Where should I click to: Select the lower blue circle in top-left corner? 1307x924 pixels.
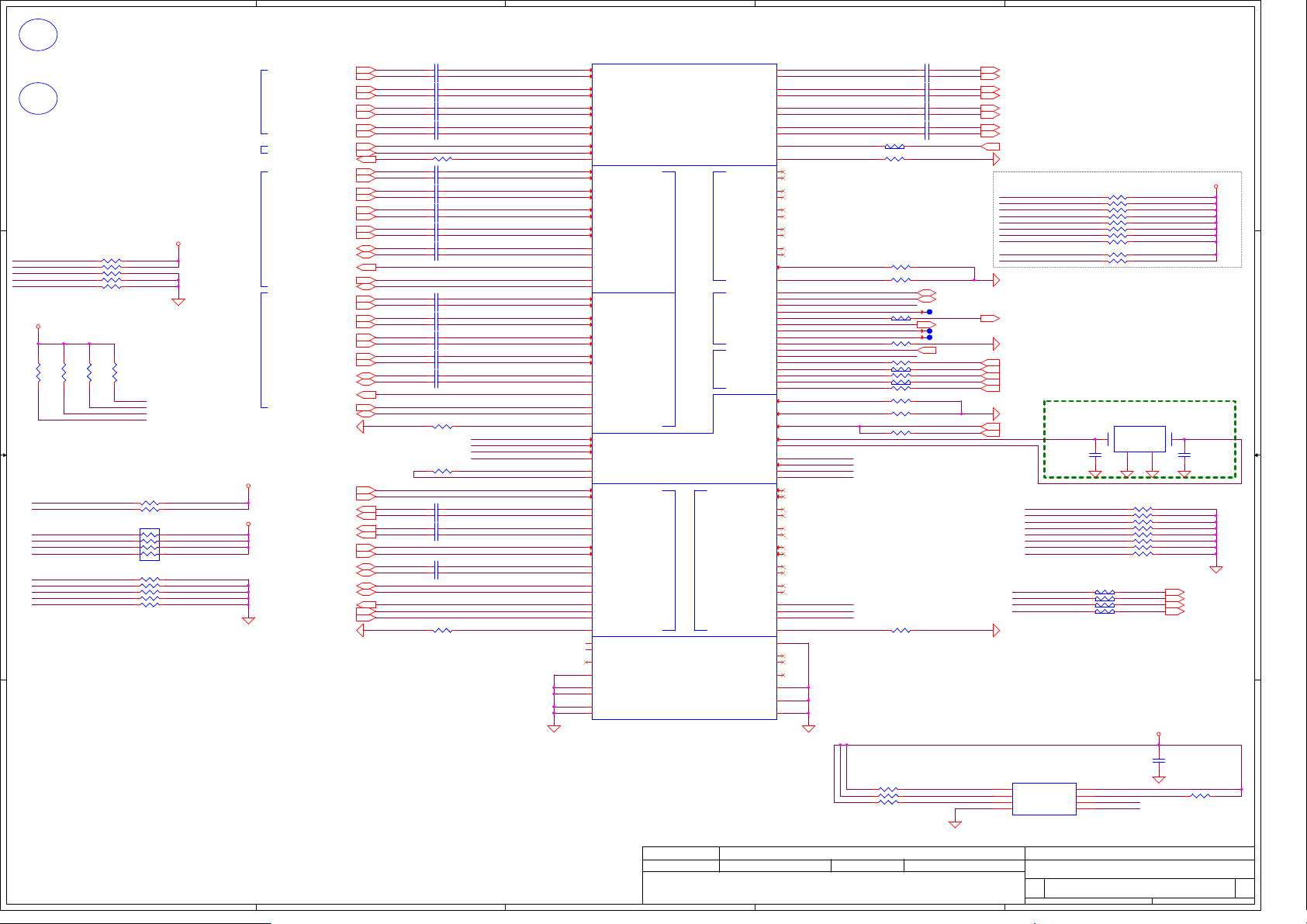pos(38,99)
